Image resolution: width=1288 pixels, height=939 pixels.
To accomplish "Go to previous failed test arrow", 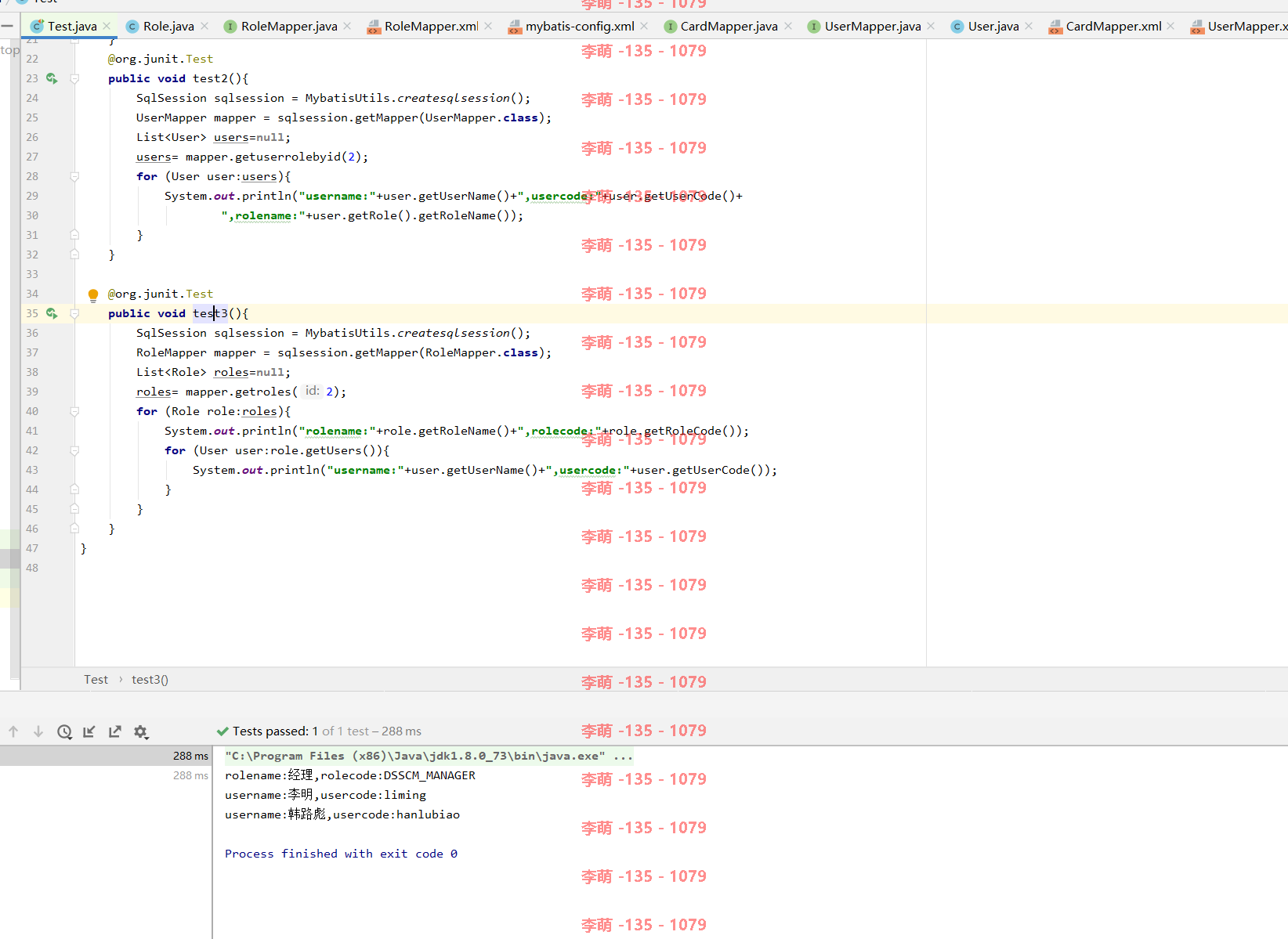I will click(x=13, y=731).
